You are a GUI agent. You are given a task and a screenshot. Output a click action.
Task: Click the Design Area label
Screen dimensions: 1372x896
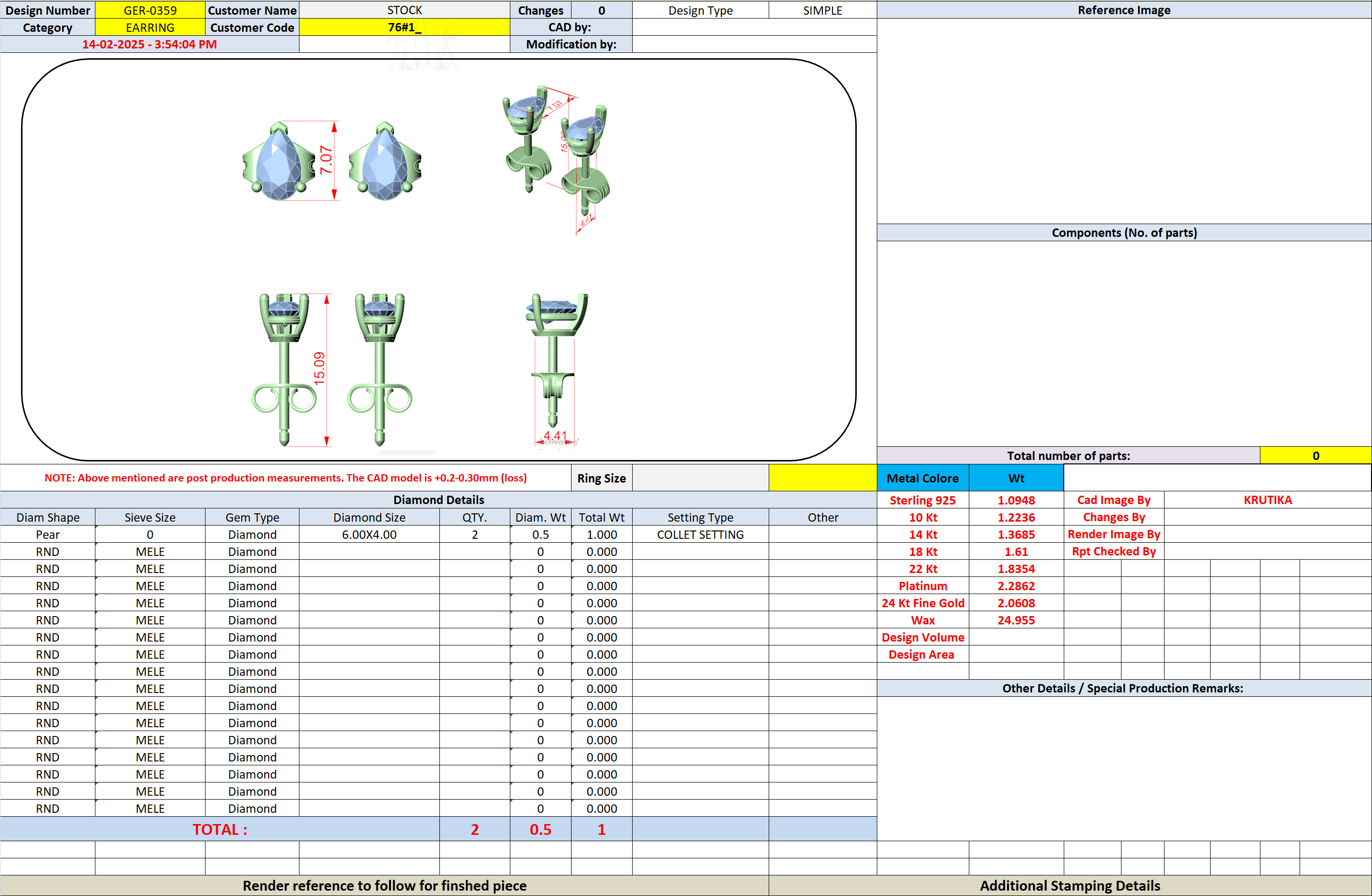[923, 654]
